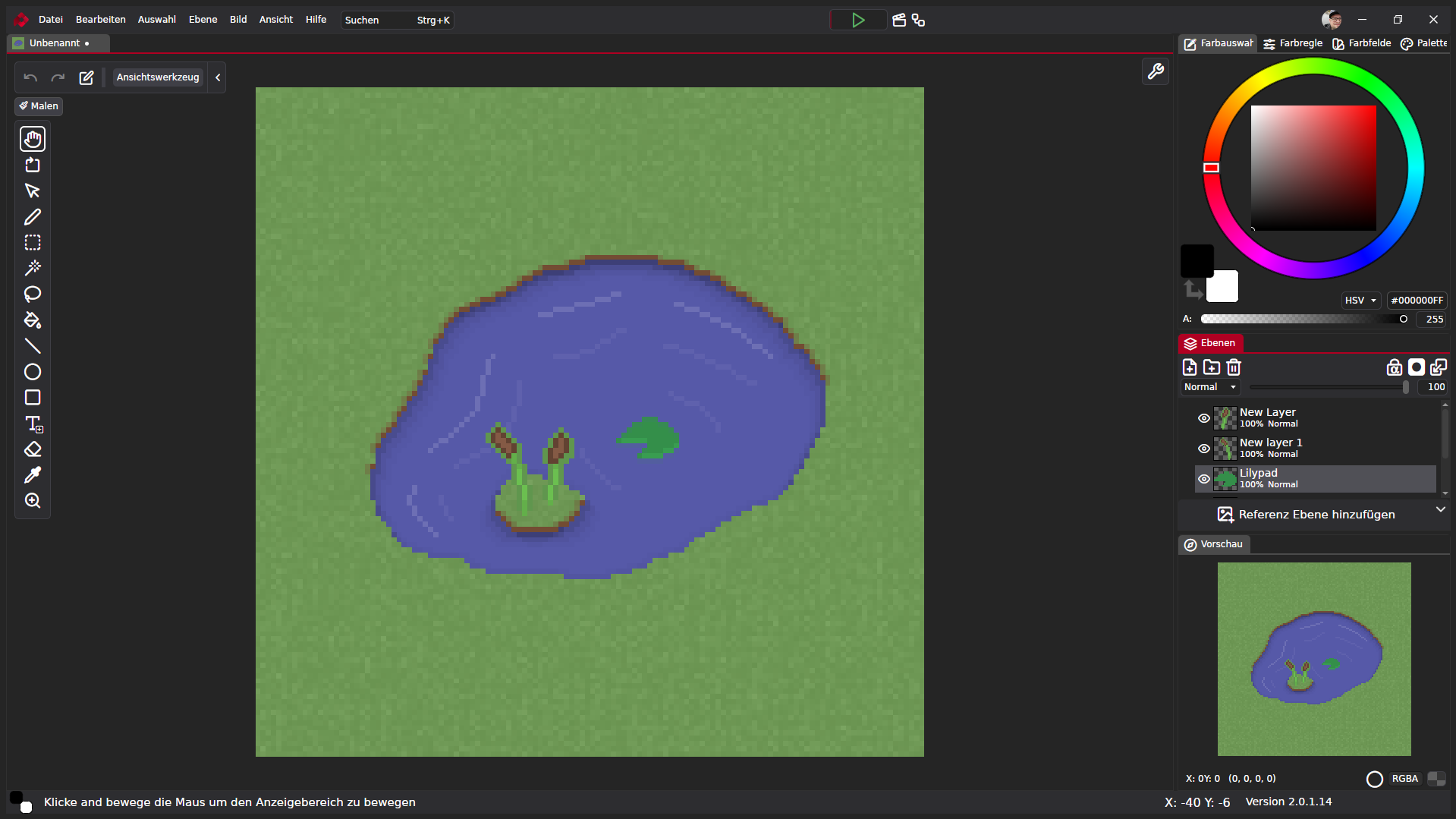Click the green play button

[x=858, y=20]
